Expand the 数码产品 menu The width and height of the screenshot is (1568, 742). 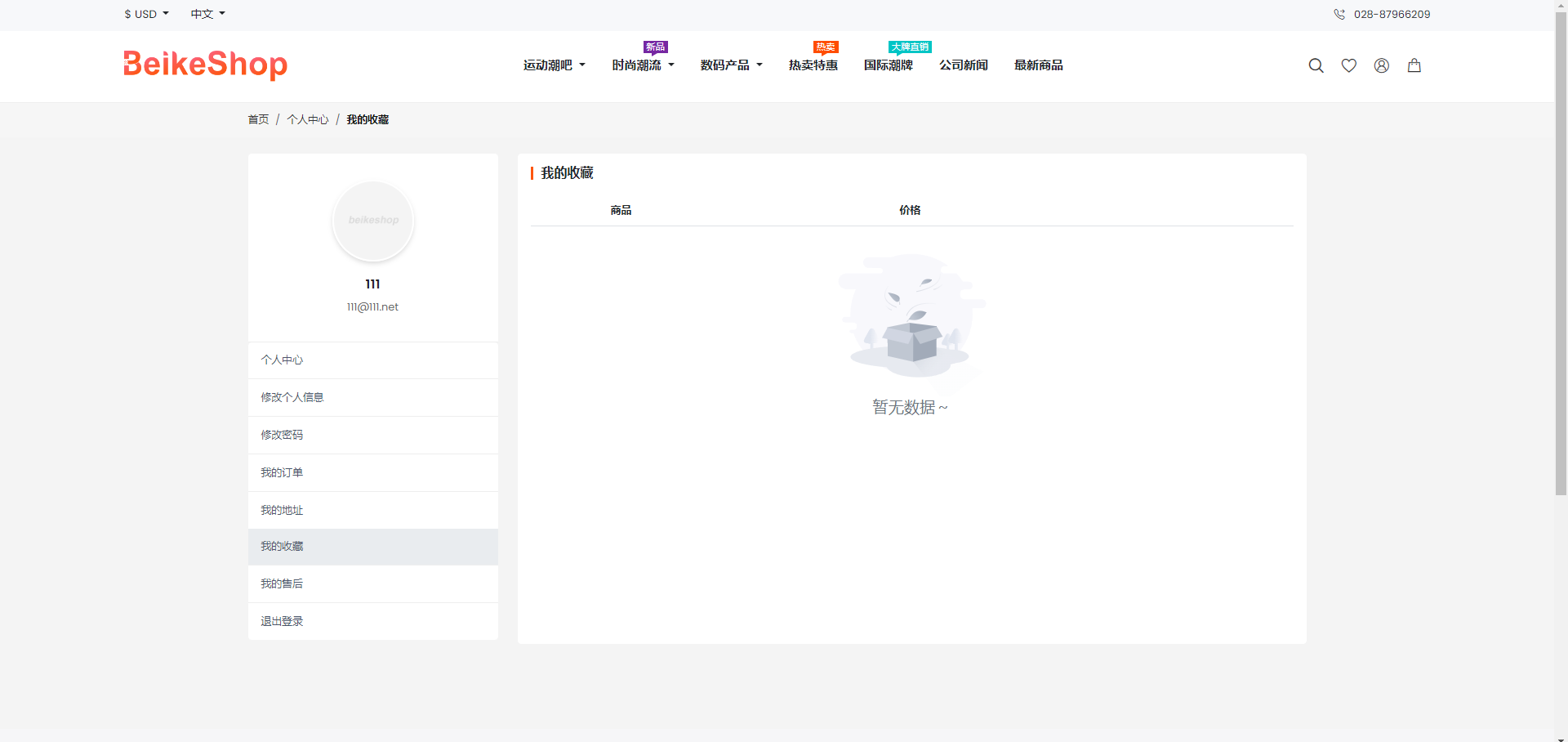tap(731, 65)
